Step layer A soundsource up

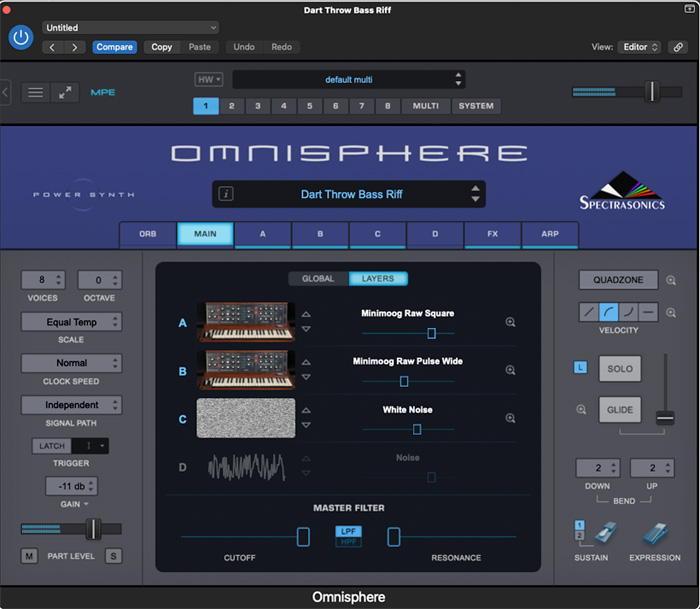[306, 314]
